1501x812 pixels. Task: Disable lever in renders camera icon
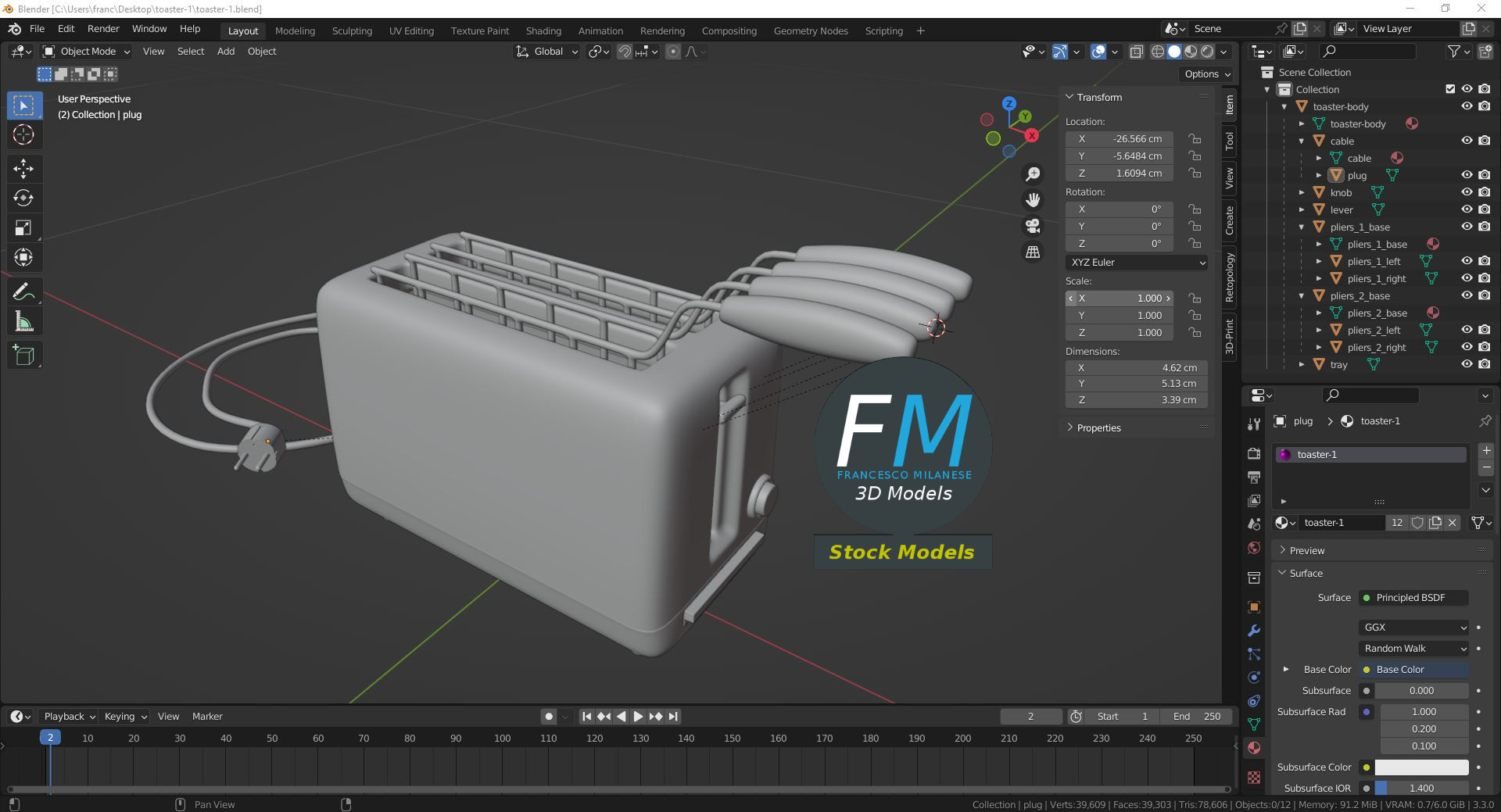coord(1485,209)
